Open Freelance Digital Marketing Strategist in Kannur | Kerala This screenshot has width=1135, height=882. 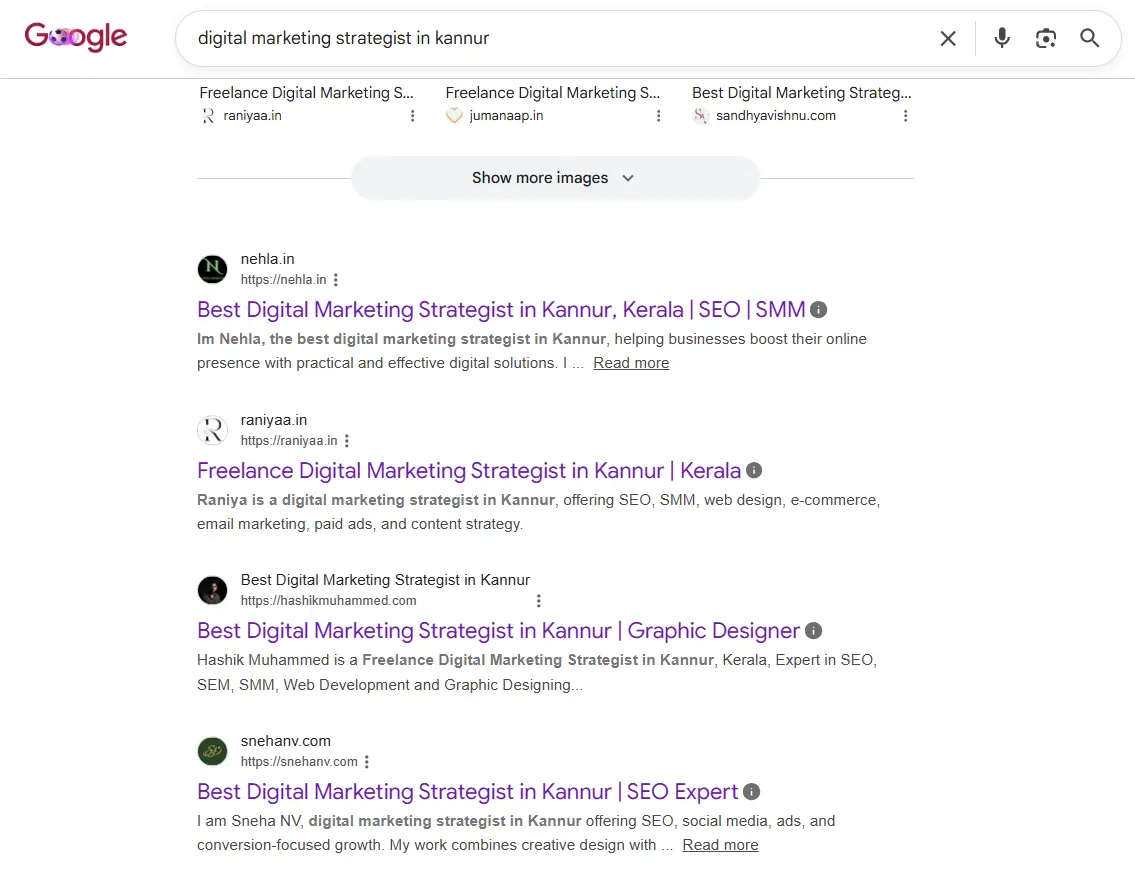pos(469,471)
